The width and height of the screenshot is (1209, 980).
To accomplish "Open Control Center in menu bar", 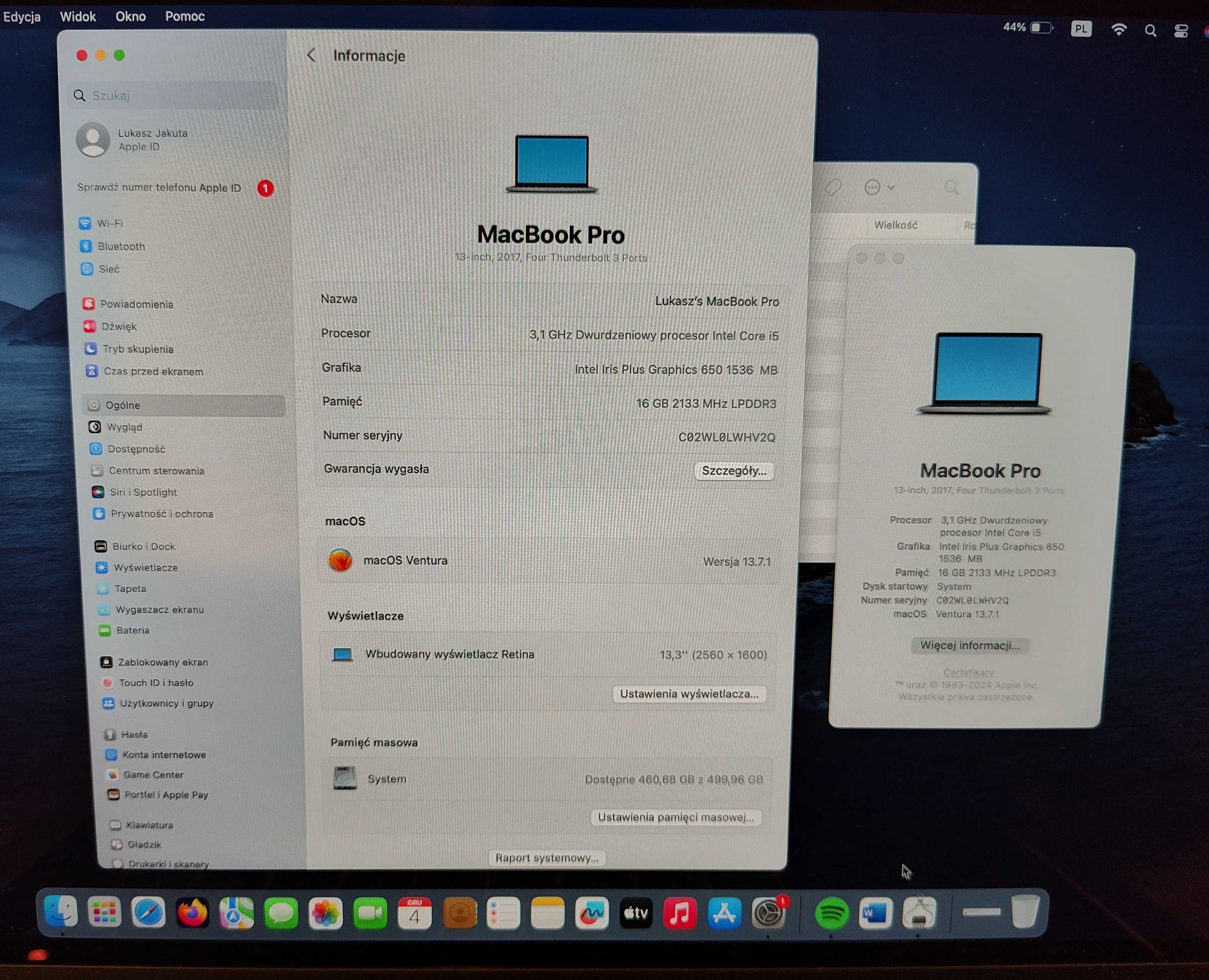I will coord(1181,30).
